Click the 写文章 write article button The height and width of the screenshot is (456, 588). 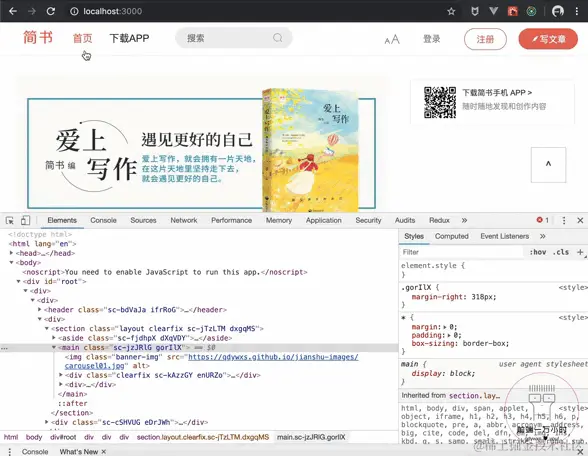548,39
